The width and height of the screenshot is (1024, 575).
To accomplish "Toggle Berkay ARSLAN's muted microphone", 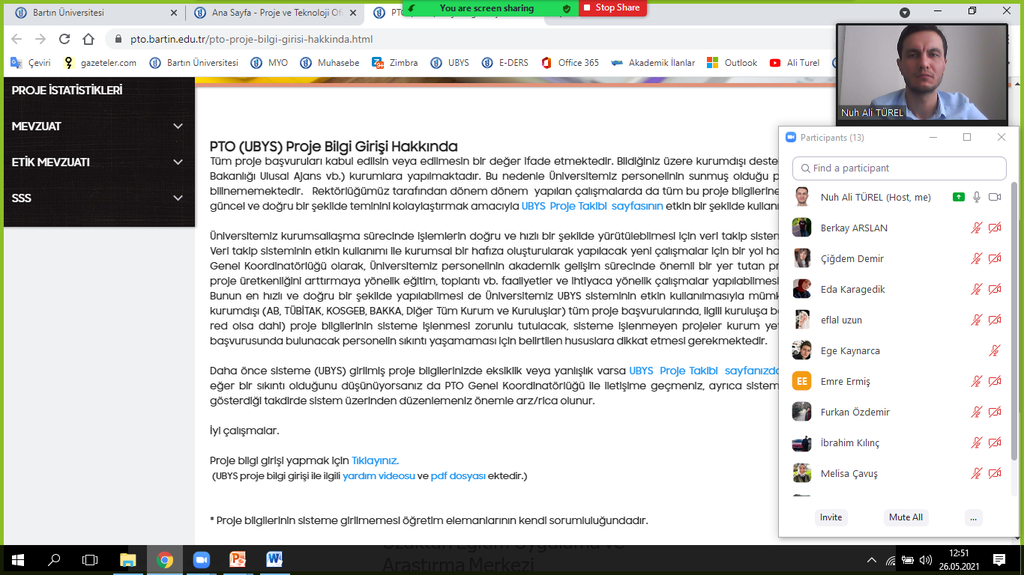I will [976, 227].
